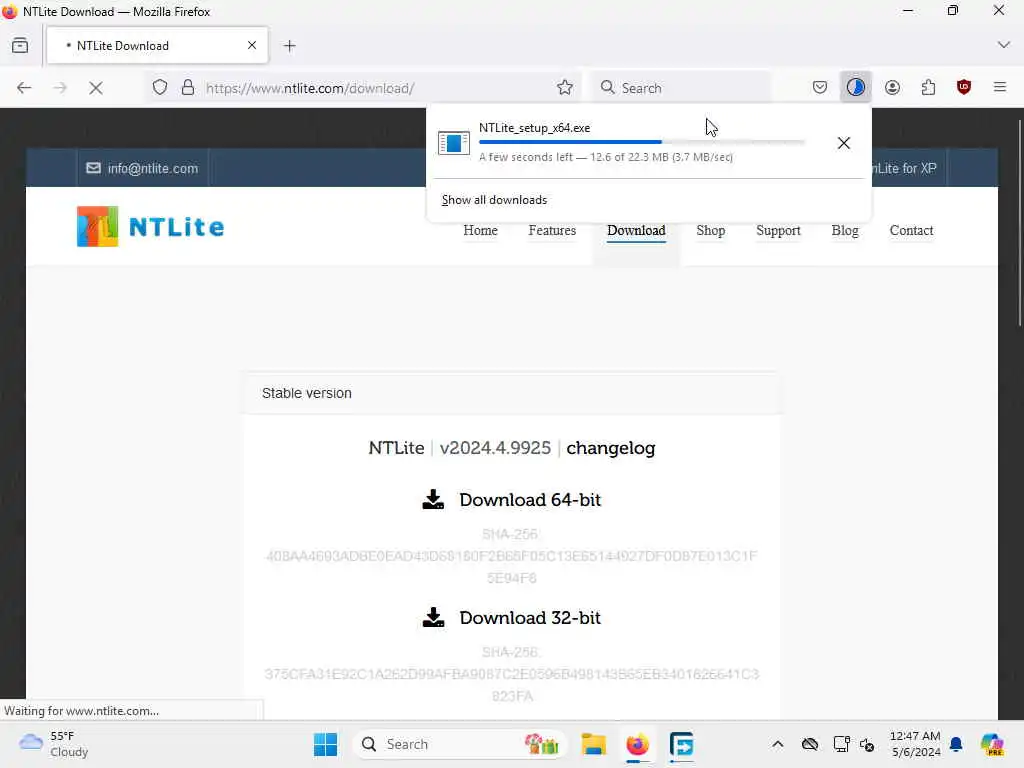Show all downloads in the panel
This screenshot has height=768, width=1024.
coord(494,200)
